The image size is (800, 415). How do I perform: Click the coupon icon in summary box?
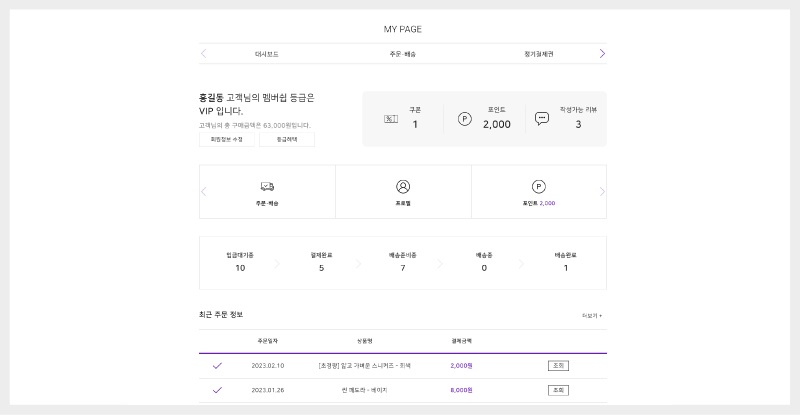coord(391,119)
